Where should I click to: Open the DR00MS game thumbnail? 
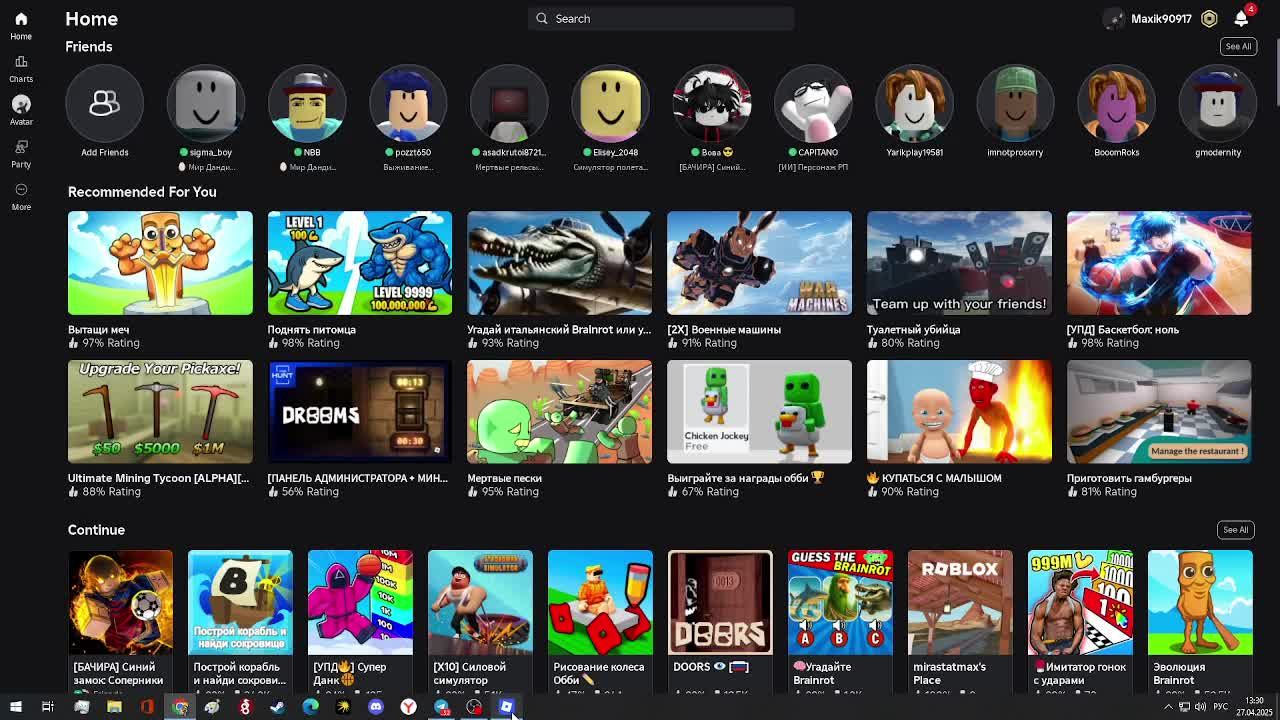(x=360, y=412)
